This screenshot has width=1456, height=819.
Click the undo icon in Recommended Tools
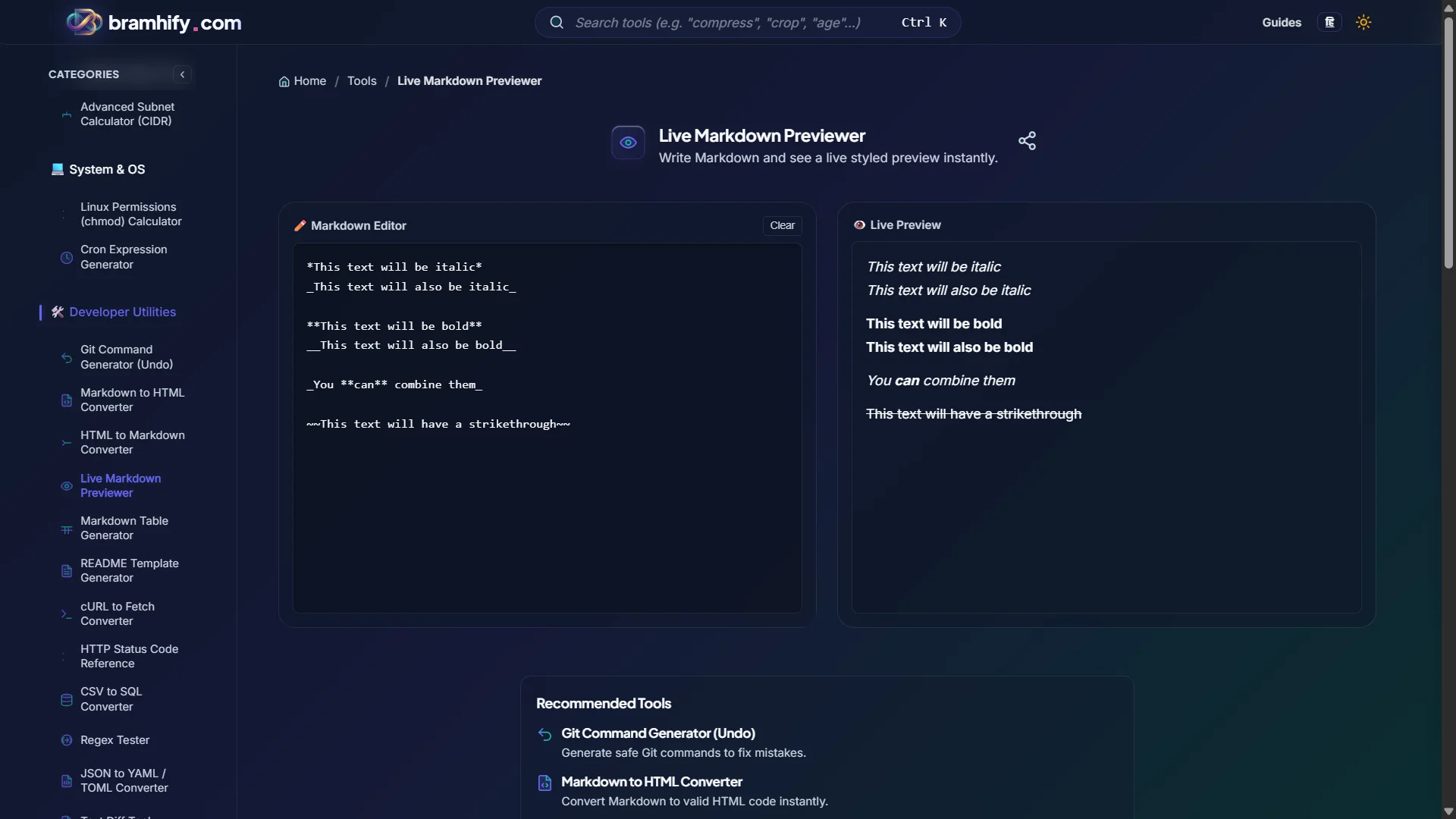pyautogui.click(x=544, y=734)
